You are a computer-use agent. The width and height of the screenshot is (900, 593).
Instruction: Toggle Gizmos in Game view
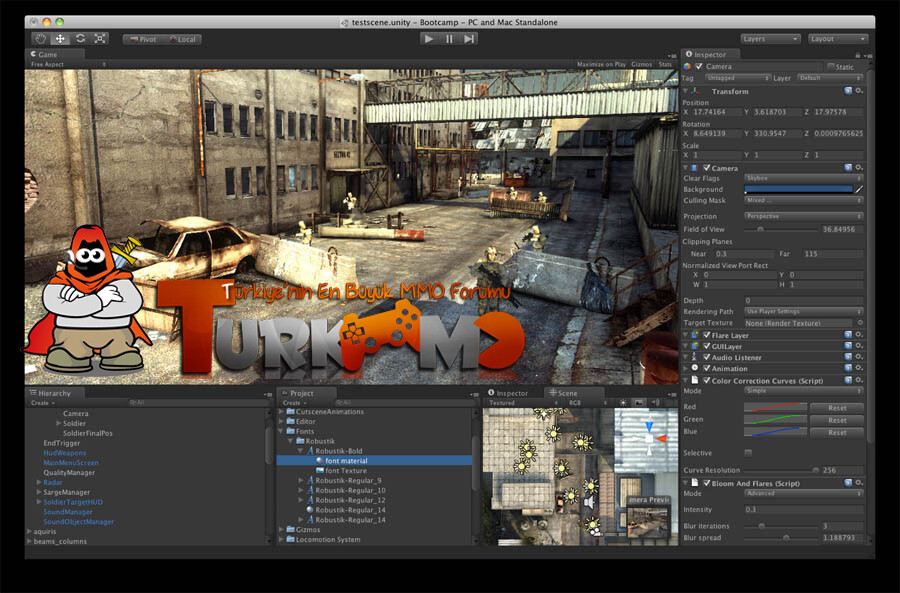coord(641,64)
